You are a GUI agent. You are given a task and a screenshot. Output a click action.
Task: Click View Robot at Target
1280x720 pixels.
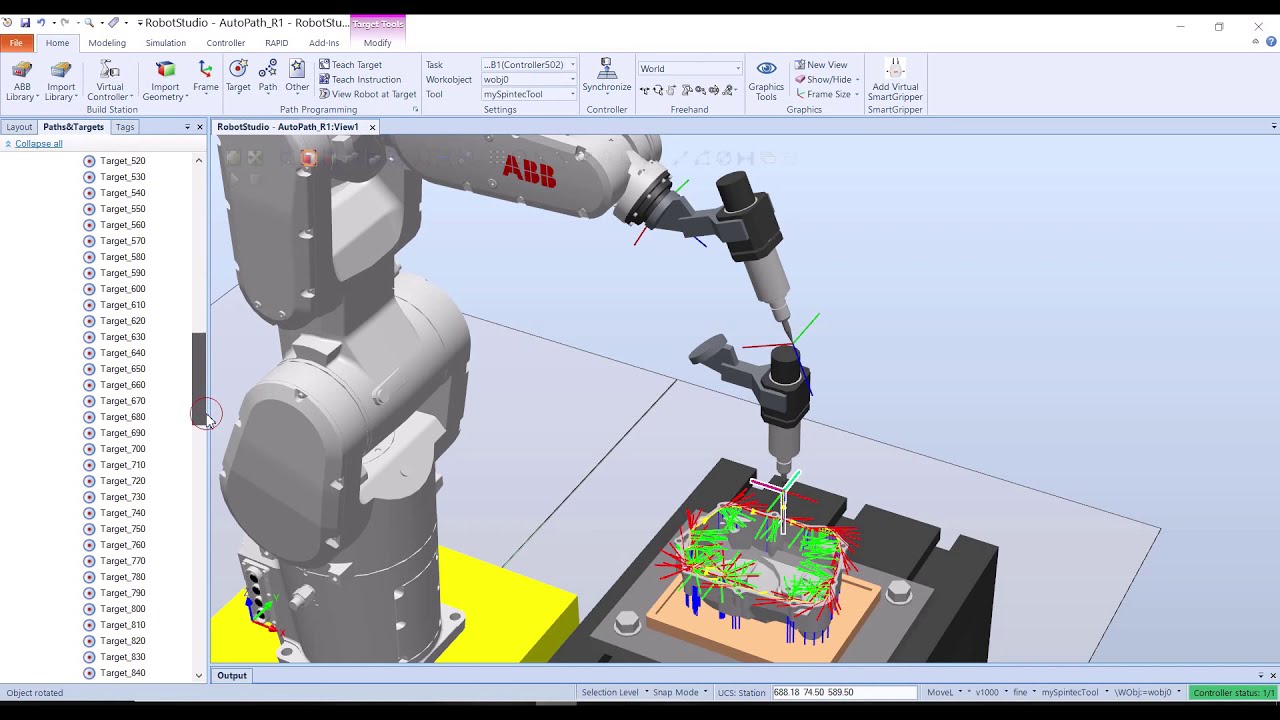coord(367,94)
